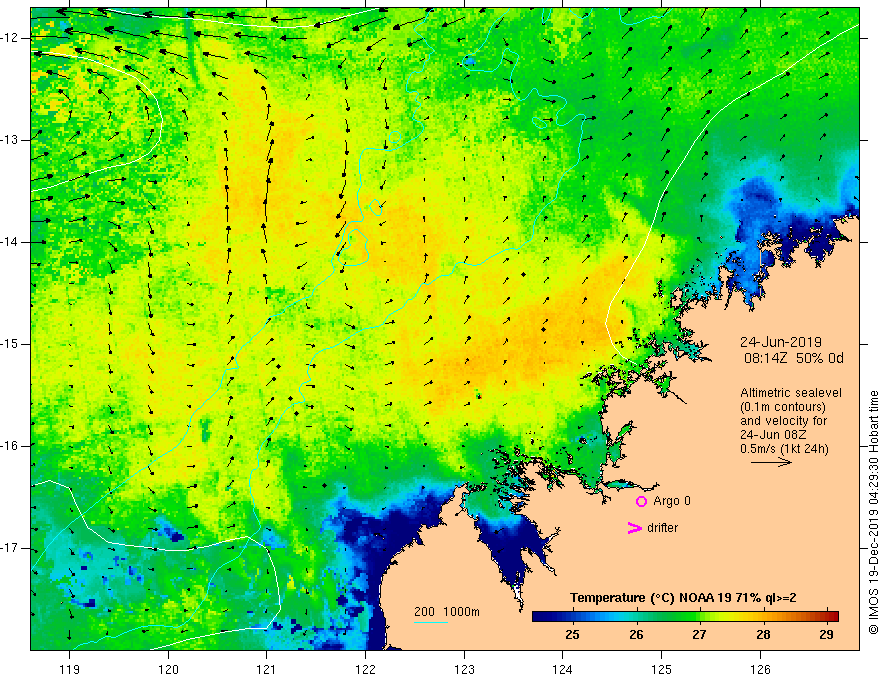This screenshot has width=880, height=680.
Task: Click the 0.5m/s velocity scale arrow
Action: coord(771,462)
